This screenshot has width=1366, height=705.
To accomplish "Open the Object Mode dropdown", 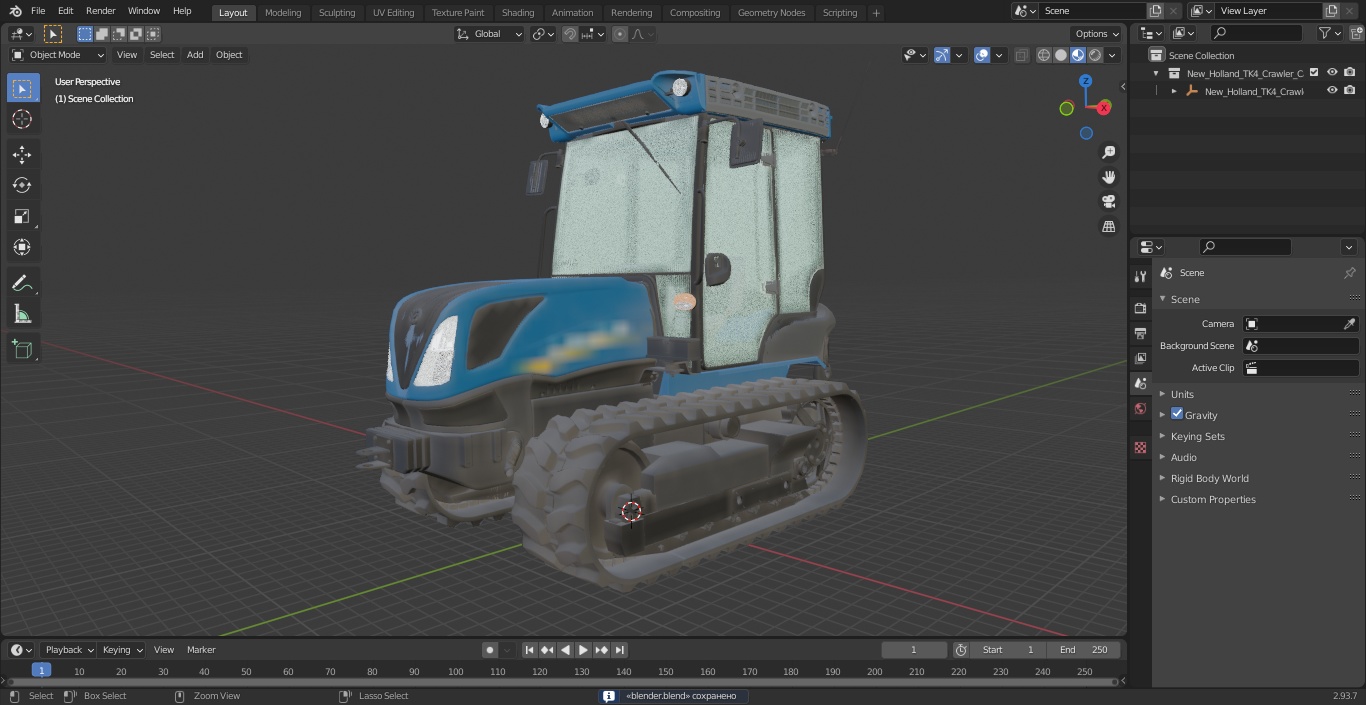I will pos(58,55).
